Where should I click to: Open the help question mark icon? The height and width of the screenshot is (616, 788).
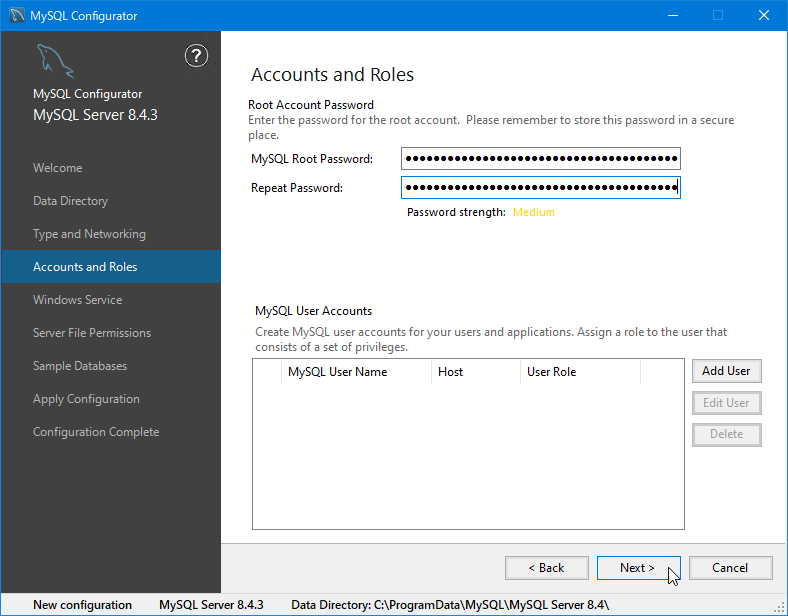pyautogui.click(x=196, y=56)
